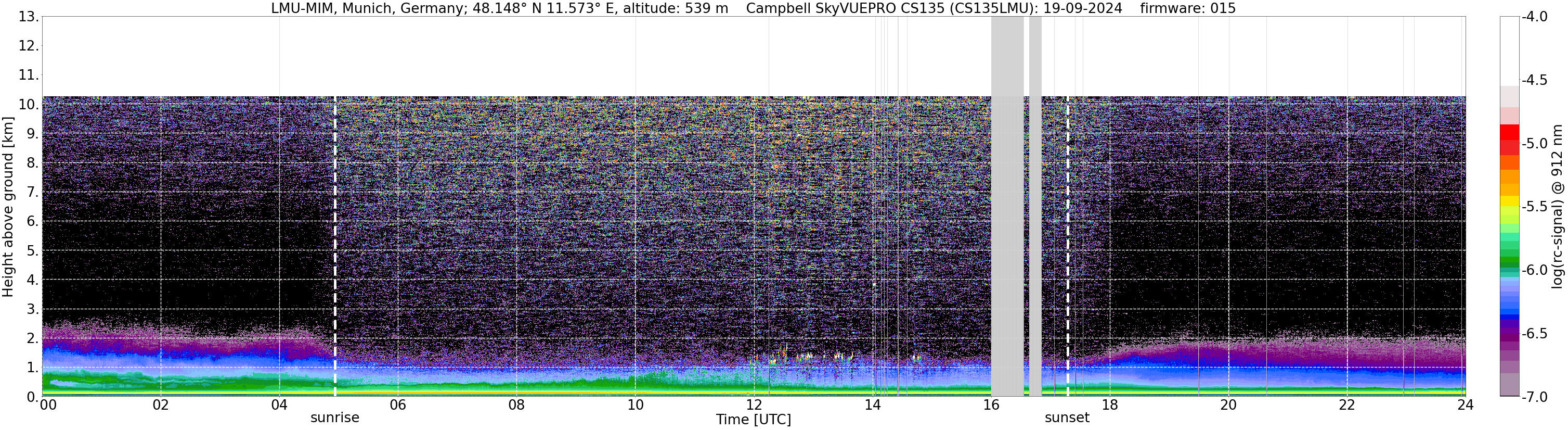
Task: Click the '10' time tick label
Action: pyautogui.click(x=636, y=405)
